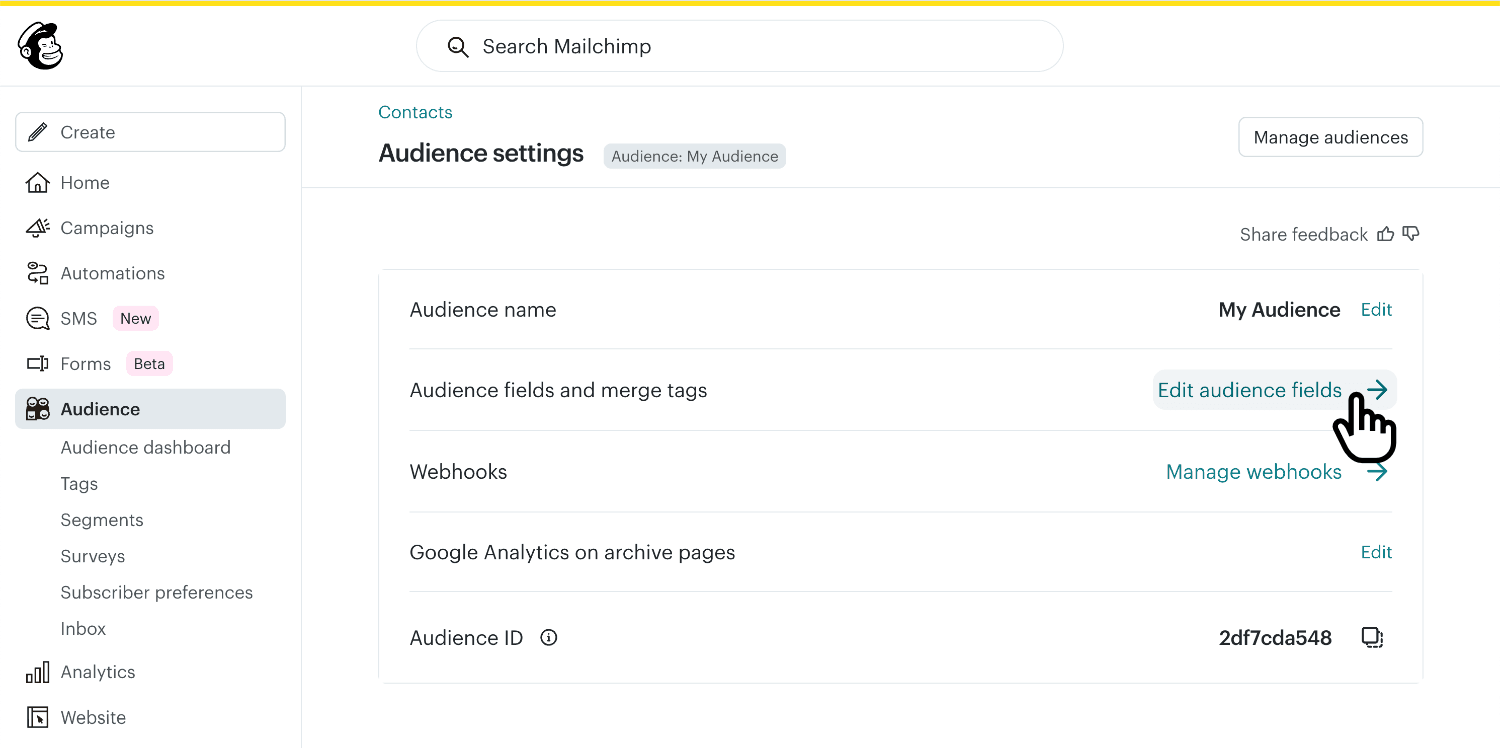The height and width of the screenshot is (748, 1500).
Task: Click the Home house icon
Action: 38,183
